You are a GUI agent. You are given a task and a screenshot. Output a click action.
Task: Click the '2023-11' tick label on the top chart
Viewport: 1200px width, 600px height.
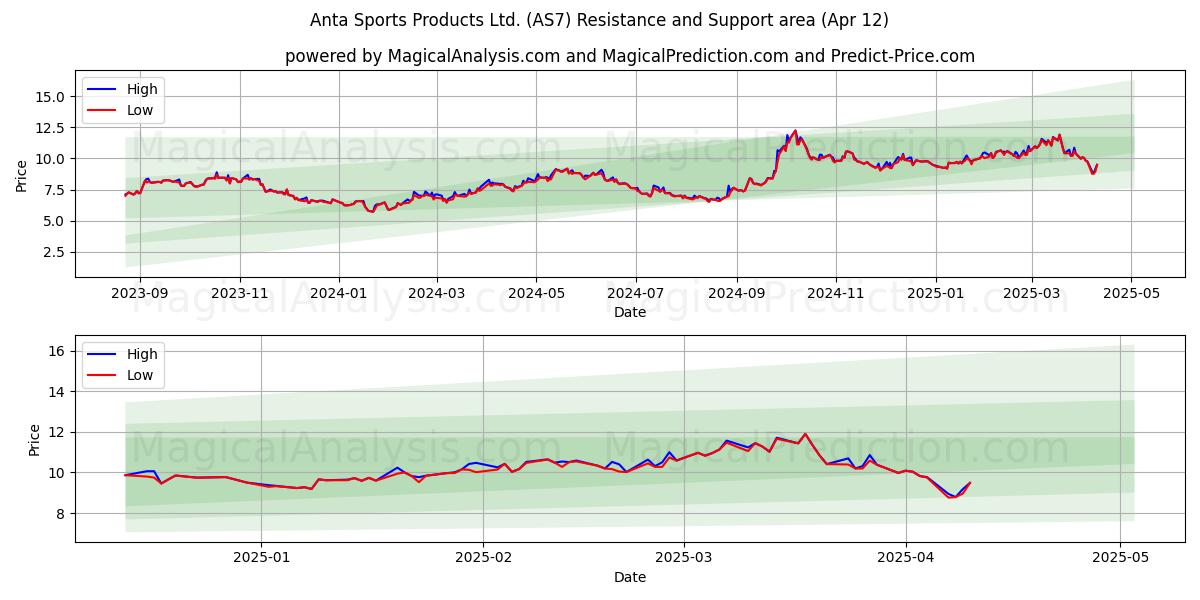point(240,294)
